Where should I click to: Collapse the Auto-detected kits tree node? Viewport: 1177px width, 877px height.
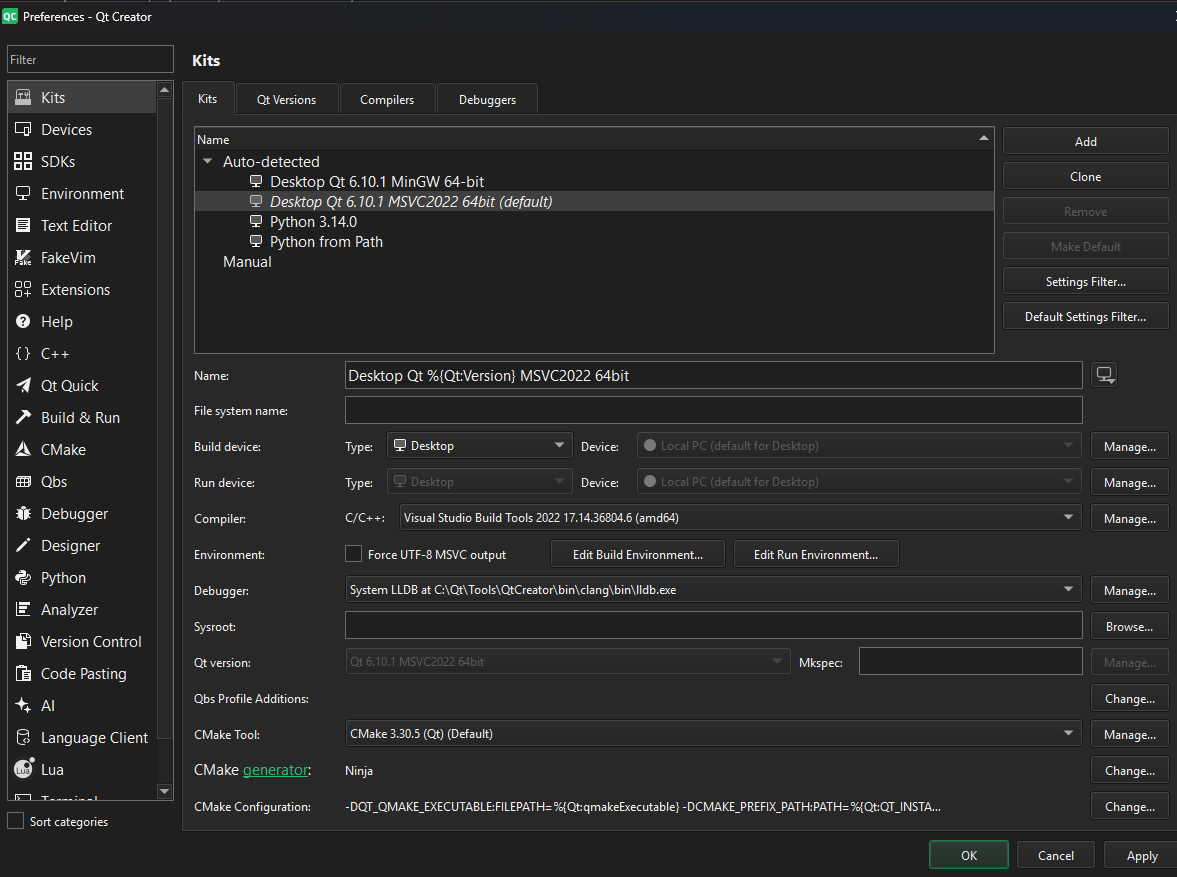click(x=207, y=162)
